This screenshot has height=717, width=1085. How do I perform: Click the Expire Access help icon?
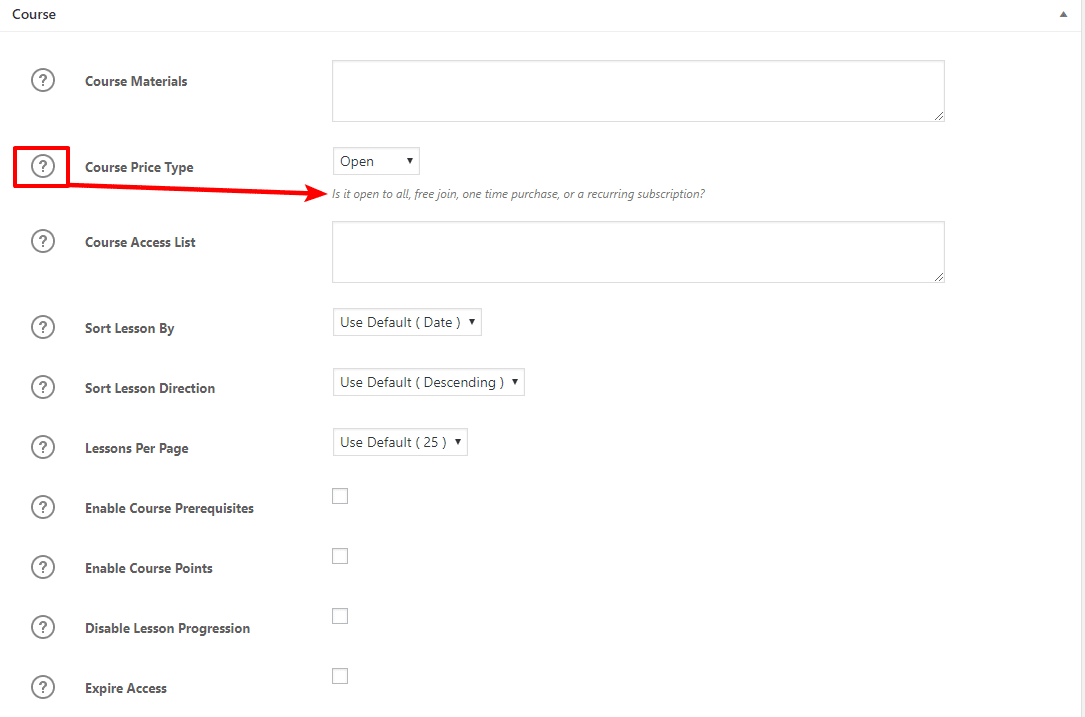coord(43,686)
